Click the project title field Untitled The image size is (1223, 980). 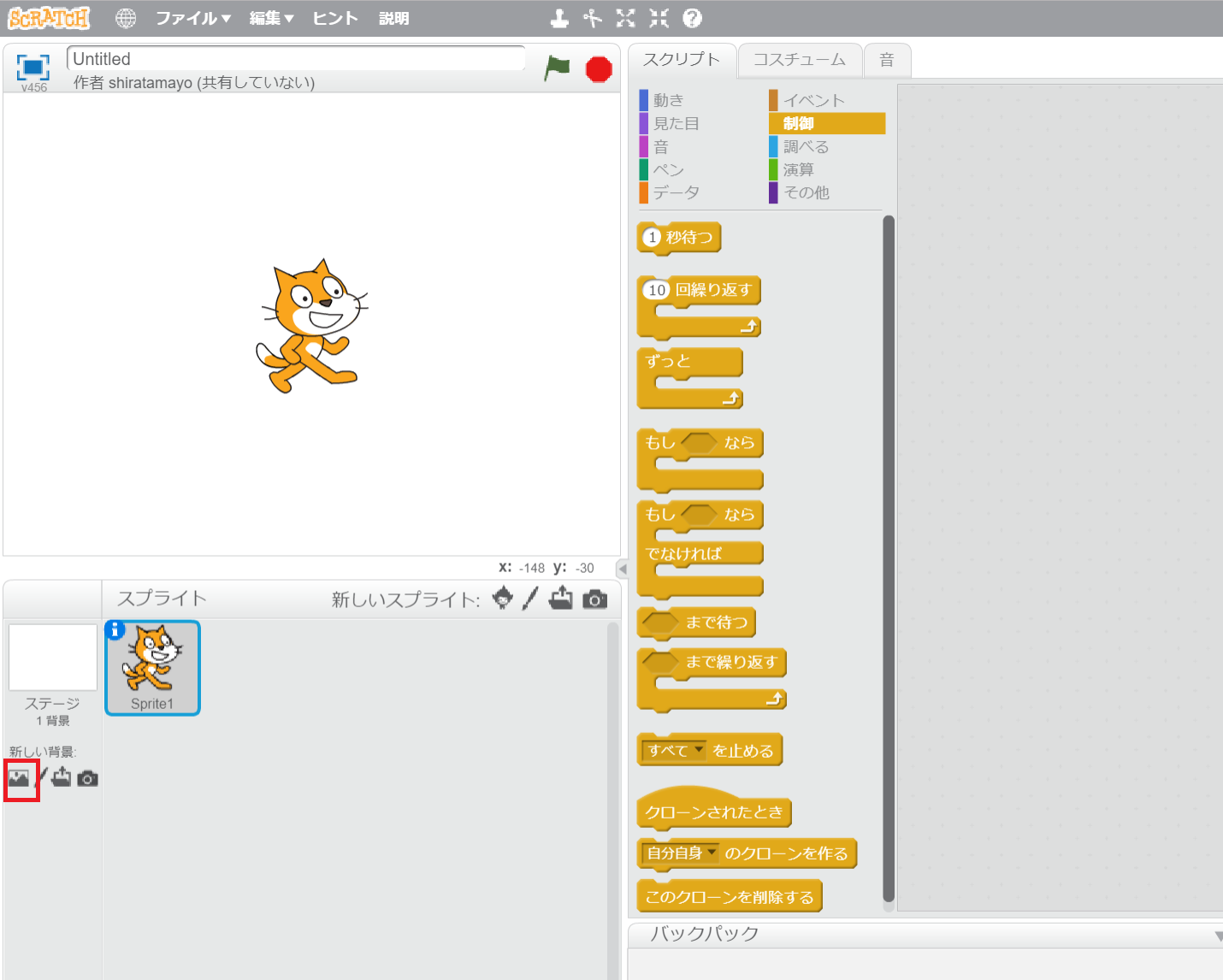296,59
